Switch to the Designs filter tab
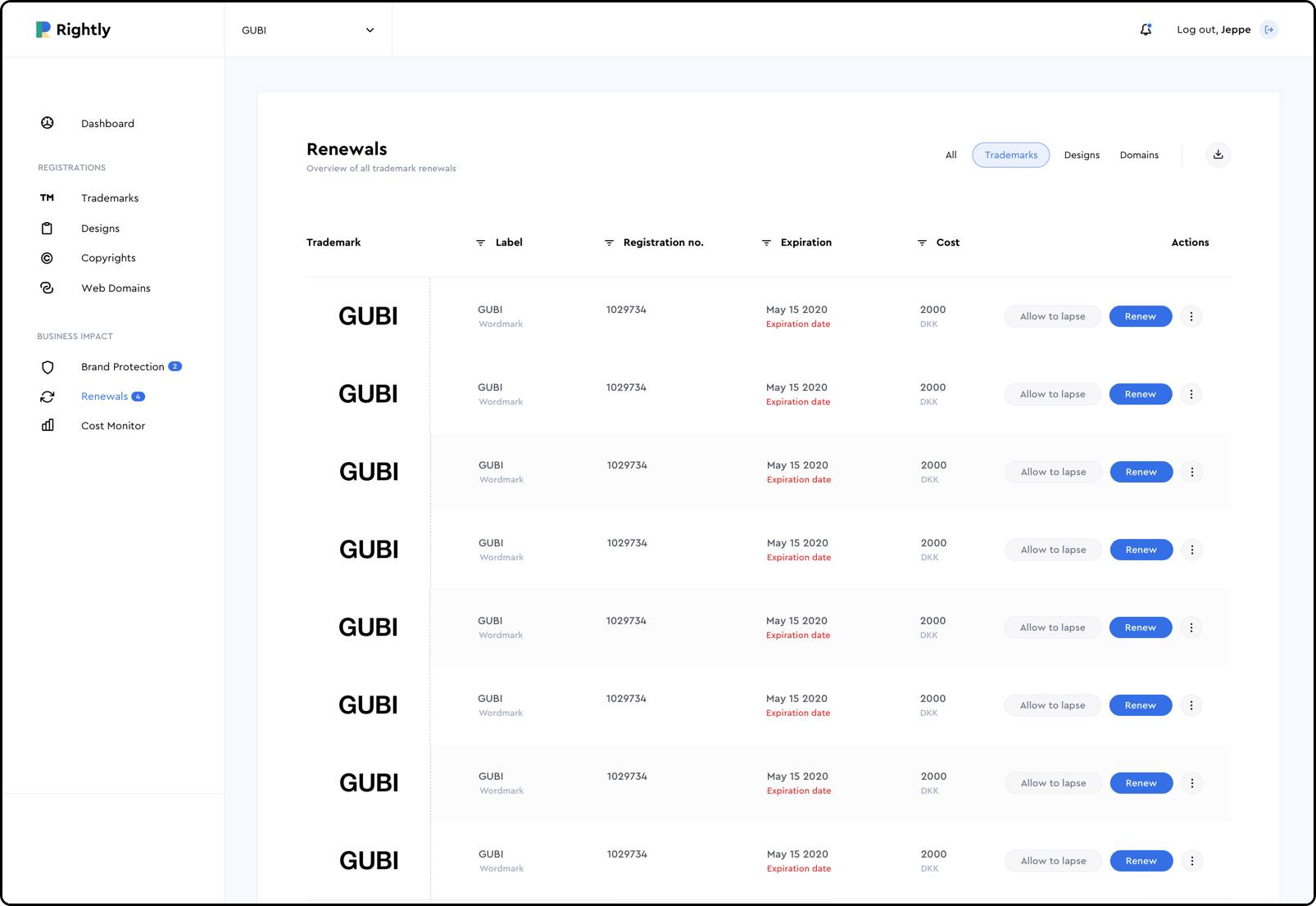 pos(1082,155)
